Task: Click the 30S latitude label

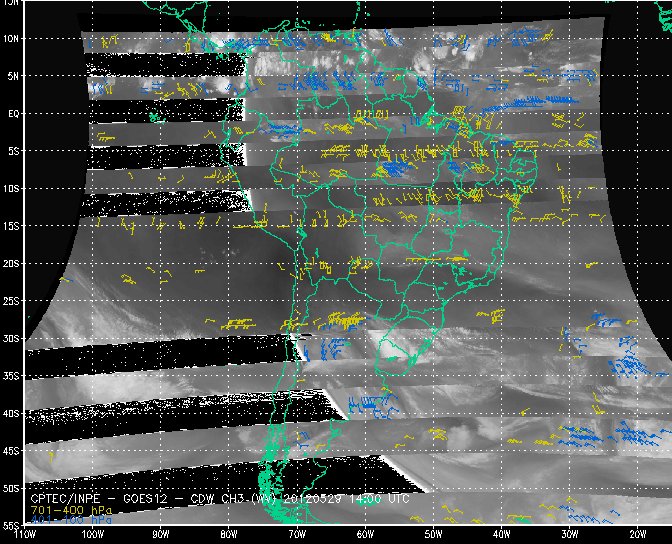Action: point(11,339)
